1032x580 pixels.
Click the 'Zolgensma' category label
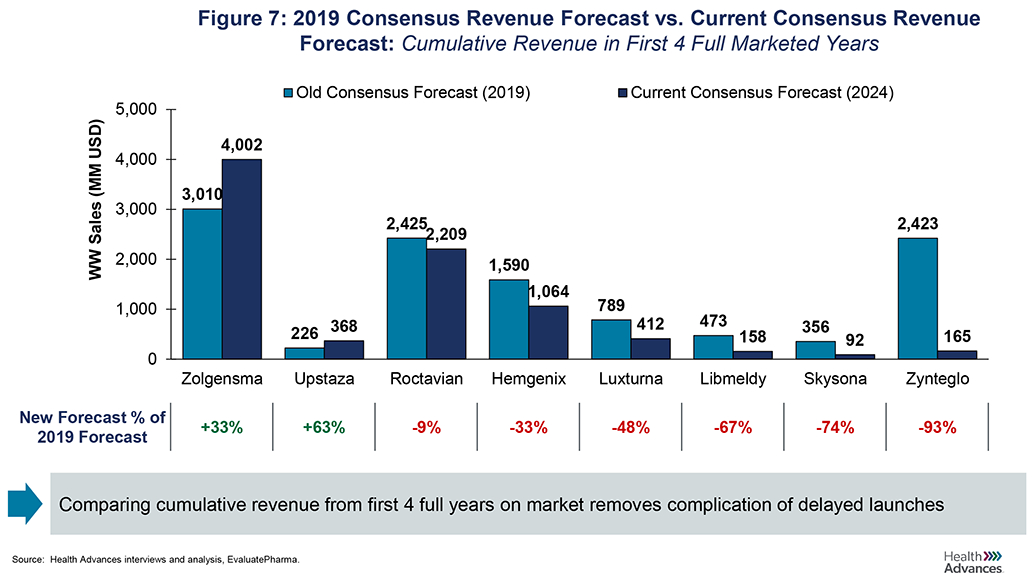pos(222,379)
